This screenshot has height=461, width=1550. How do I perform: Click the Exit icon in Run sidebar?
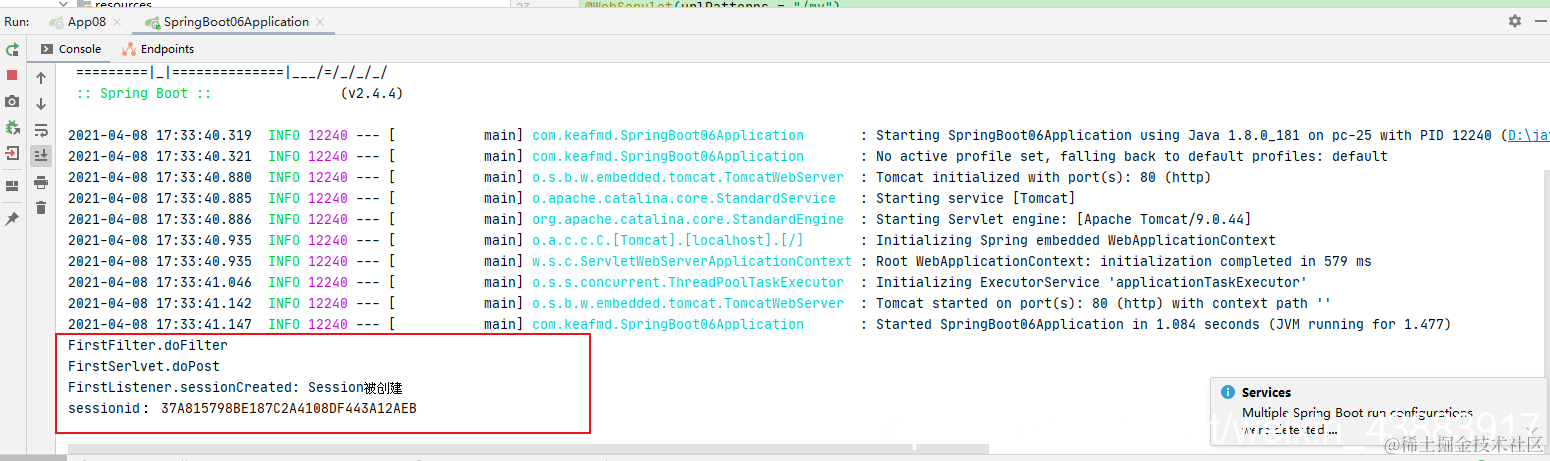click(x=12, y=153)
